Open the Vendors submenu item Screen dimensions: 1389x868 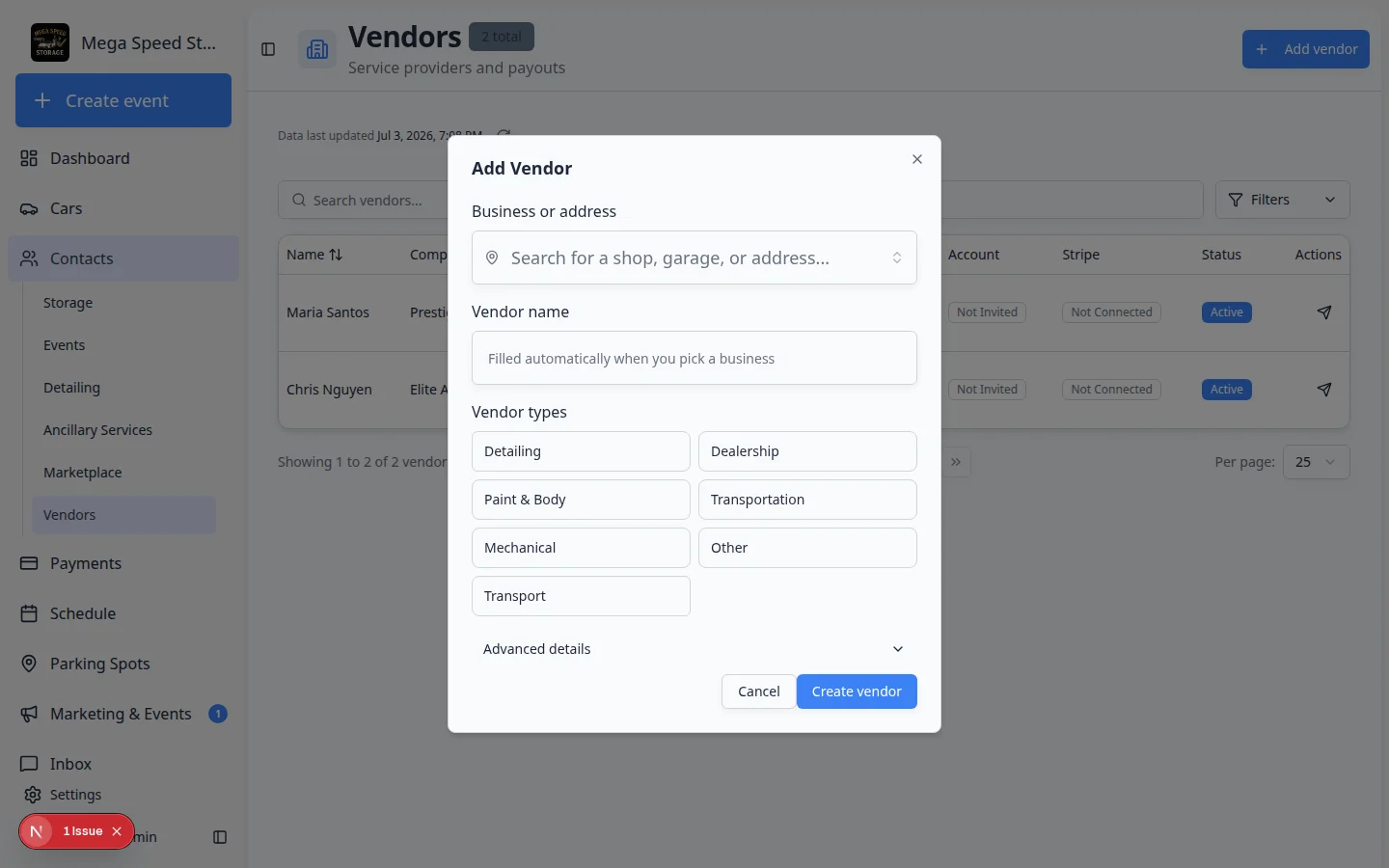pos(123,515)
